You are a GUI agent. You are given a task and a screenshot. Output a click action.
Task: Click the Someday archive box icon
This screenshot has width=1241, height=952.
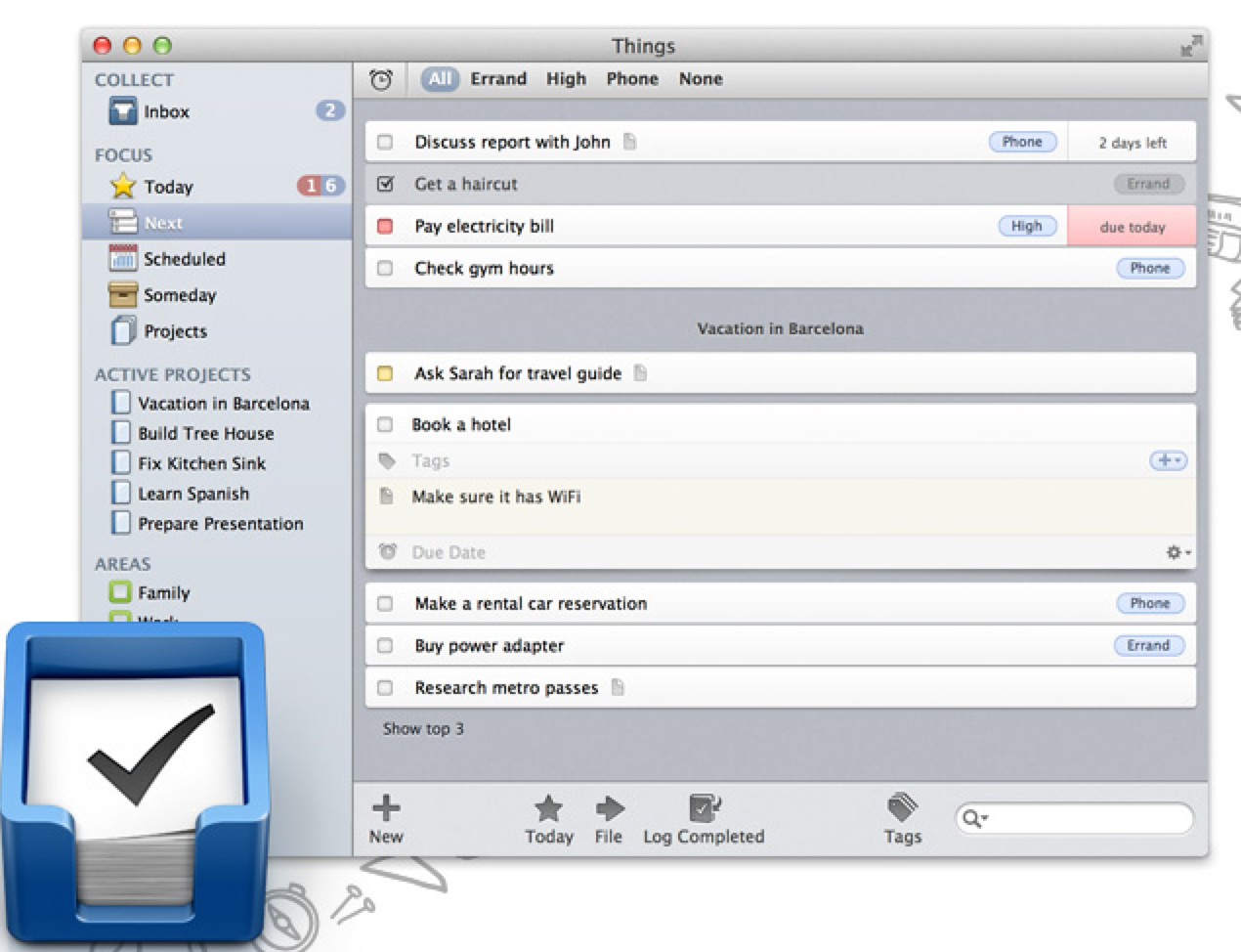coord(123,294)
